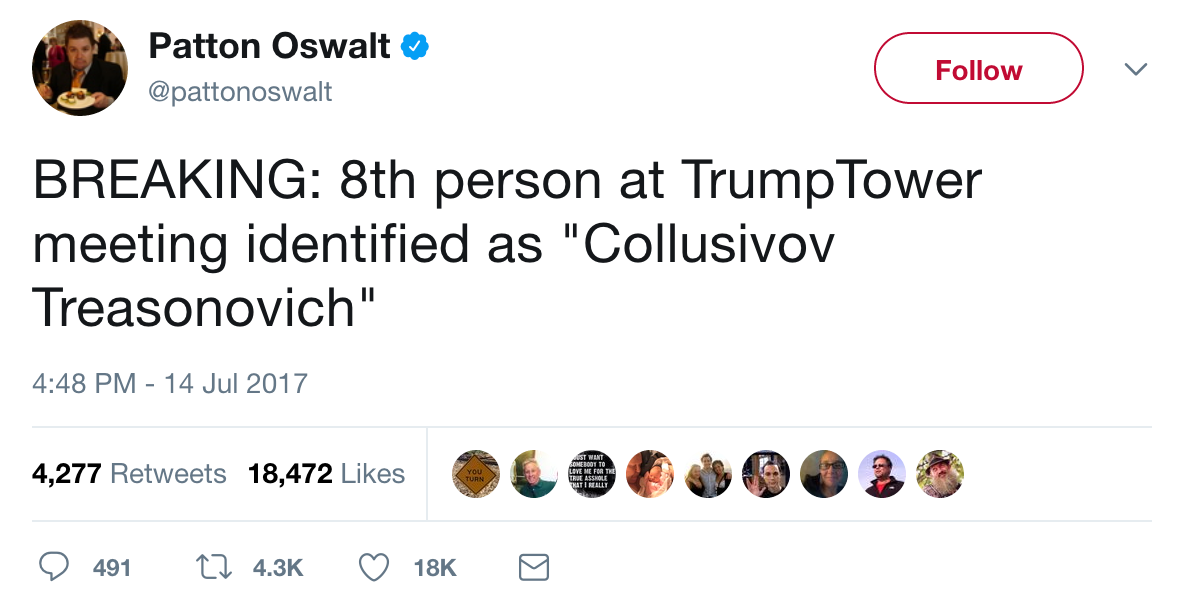The height and width of the screenshot is (608, 1194).
Task: Open the Patton Oswalt profile name link
Action: tap(269, 46)
